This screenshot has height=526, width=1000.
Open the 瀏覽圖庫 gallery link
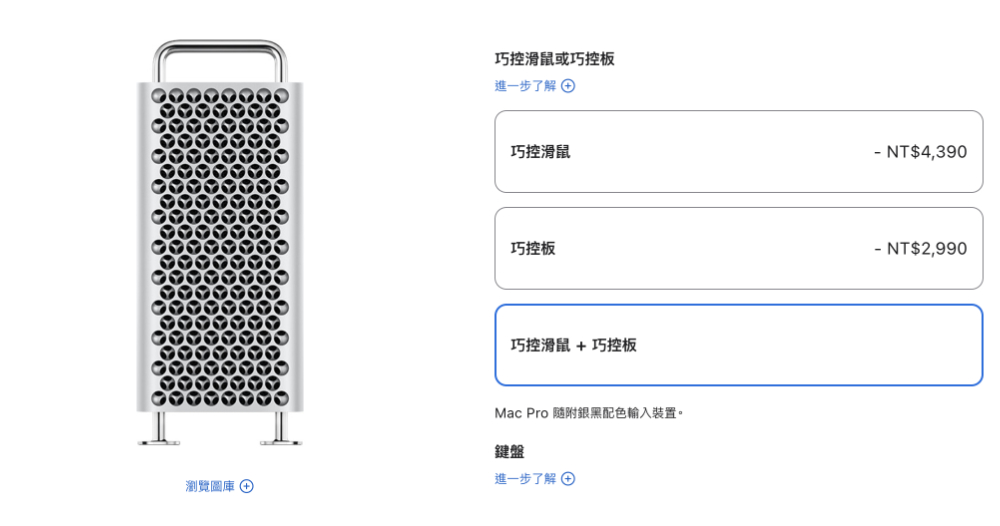click(210, 486)
